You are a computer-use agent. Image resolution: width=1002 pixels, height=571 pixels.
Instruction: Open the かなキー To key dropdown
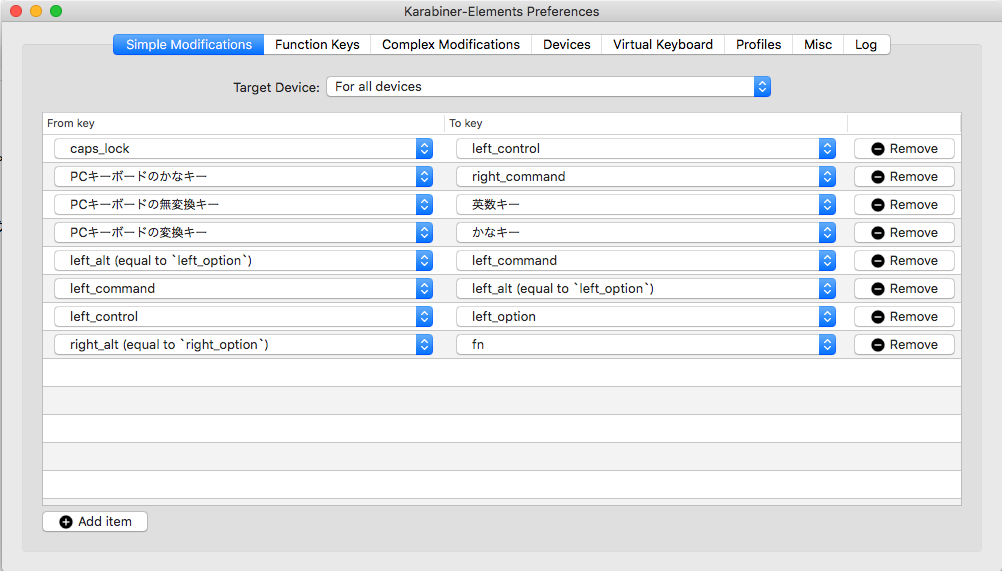tap(646, 233)
